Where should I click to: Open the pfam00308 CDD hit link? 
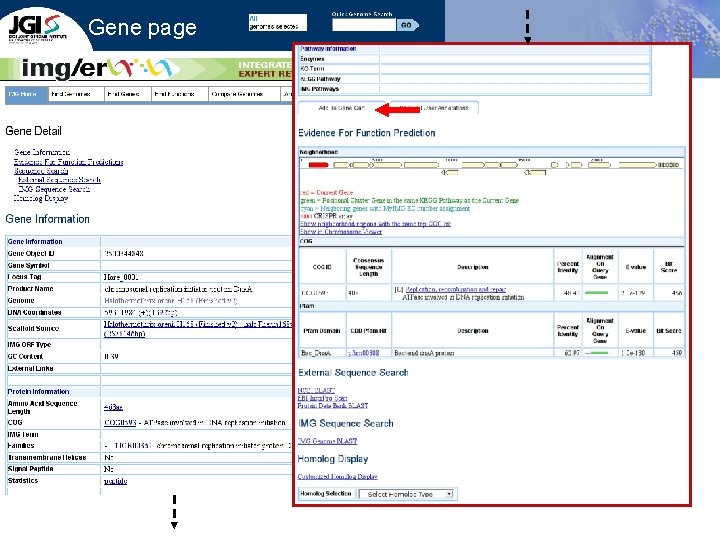(x=363, y=353)
